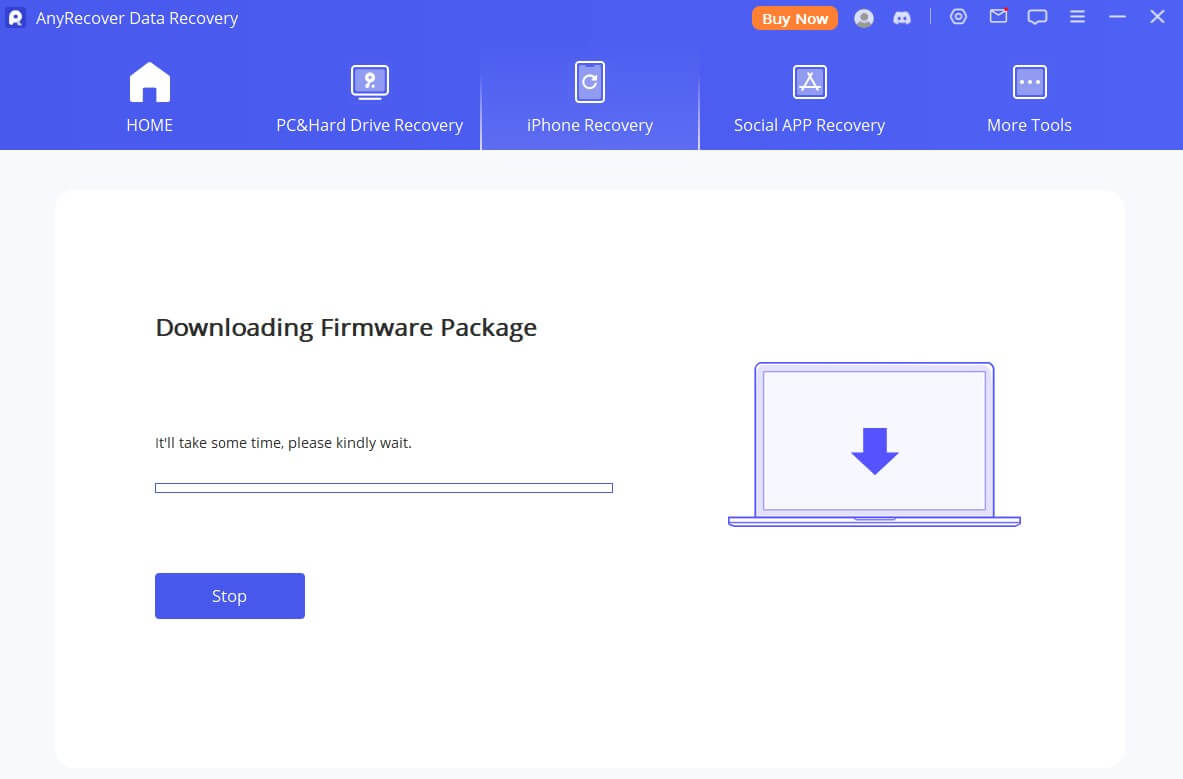This screenshot has height=779, width=1183.
Task: Open the settings wheel icon
Action: 958,17
